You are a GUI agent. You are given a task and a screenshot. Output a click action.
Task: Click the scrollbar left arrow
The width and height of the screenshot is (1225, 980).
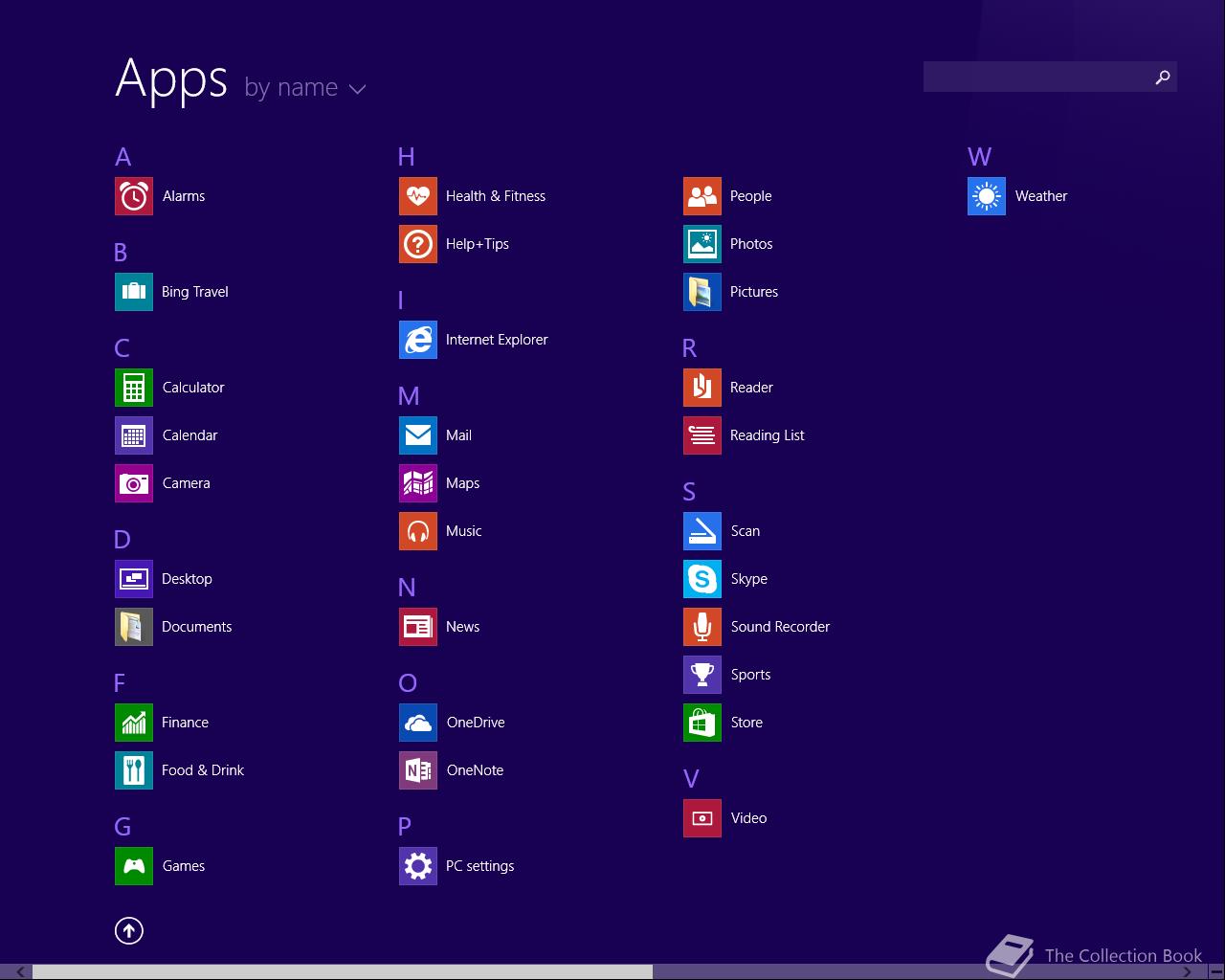(20, 972)
